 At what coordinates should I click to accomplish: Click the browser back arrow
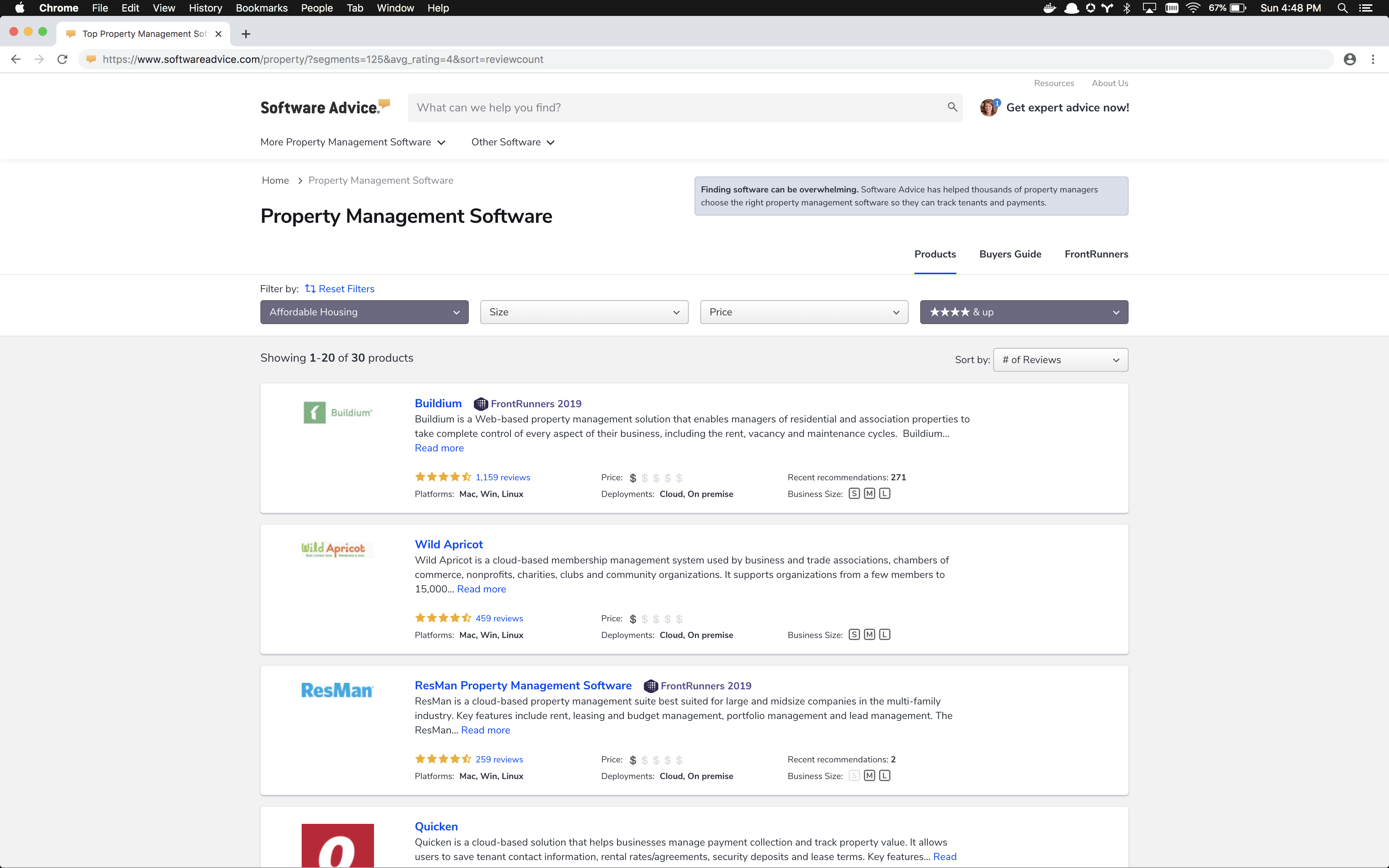pyautogui.click(x=16, y=59)
